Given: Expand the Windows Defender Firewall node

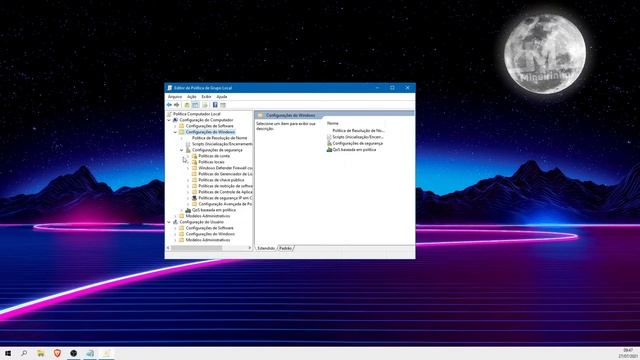Looking at the screenshot, I should pyautogui.click(x=188, y=168).
